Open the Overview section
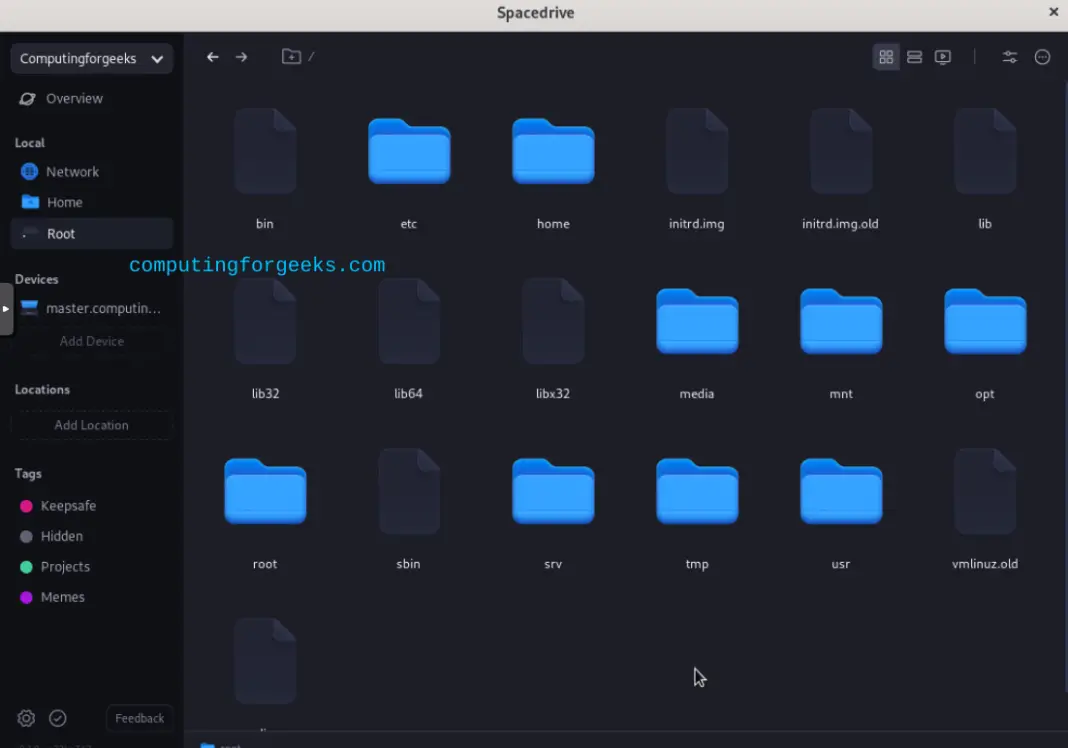Screen dimensions: 1068x748 coord(74,98)
